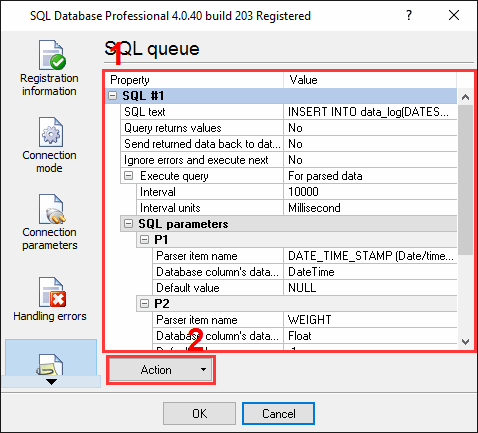Viewport: 478px width, 433px height.
Task: Click the property grid vertical scrollbar thumb
Action: tap(465, 180)
